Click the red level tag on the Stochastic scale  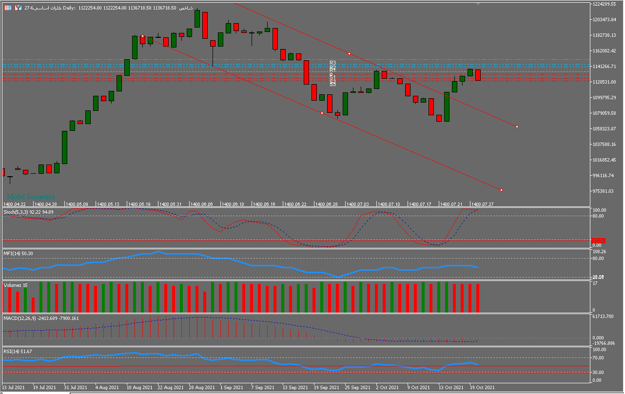pyautogui.click(x=599, y=241)
